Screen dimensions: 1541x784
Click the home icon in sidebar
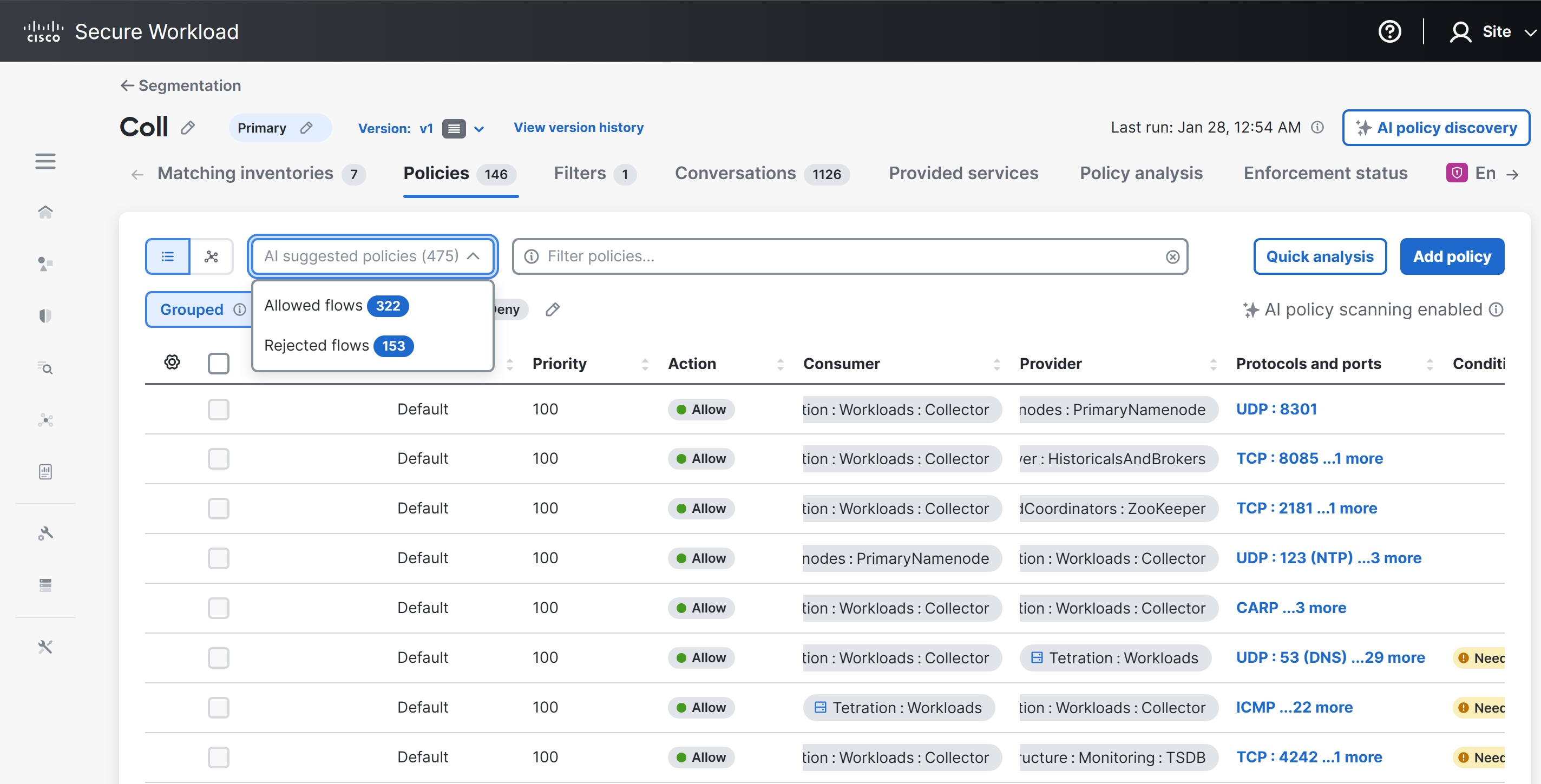click(45, 212)
